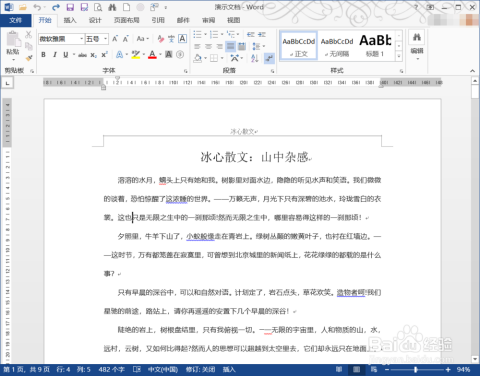
Task: Open the Editing binoculars group button
Action: point(417,45)
